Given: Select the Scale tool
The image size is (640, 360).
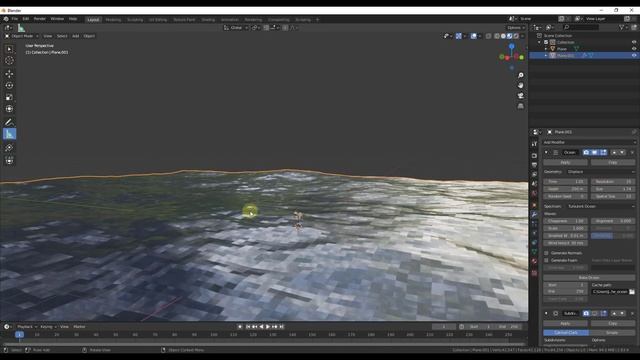Looking at the screenshot, I should tap(9, 97).
